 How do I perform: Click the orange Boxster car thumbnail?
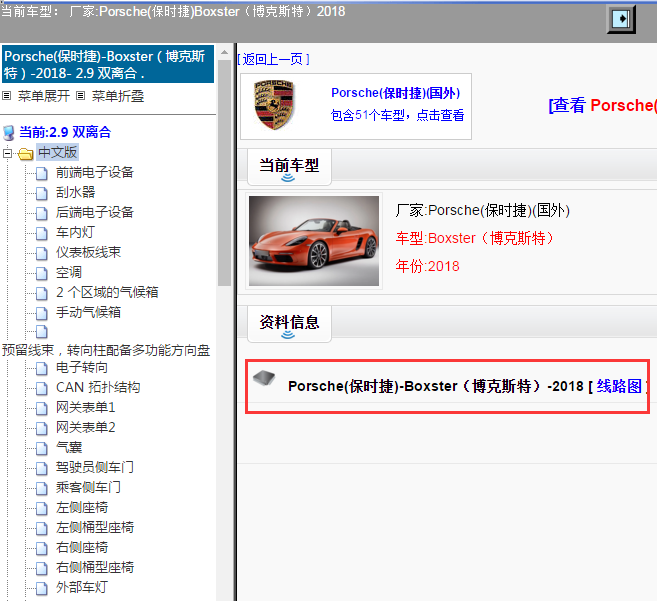[314, 241]
